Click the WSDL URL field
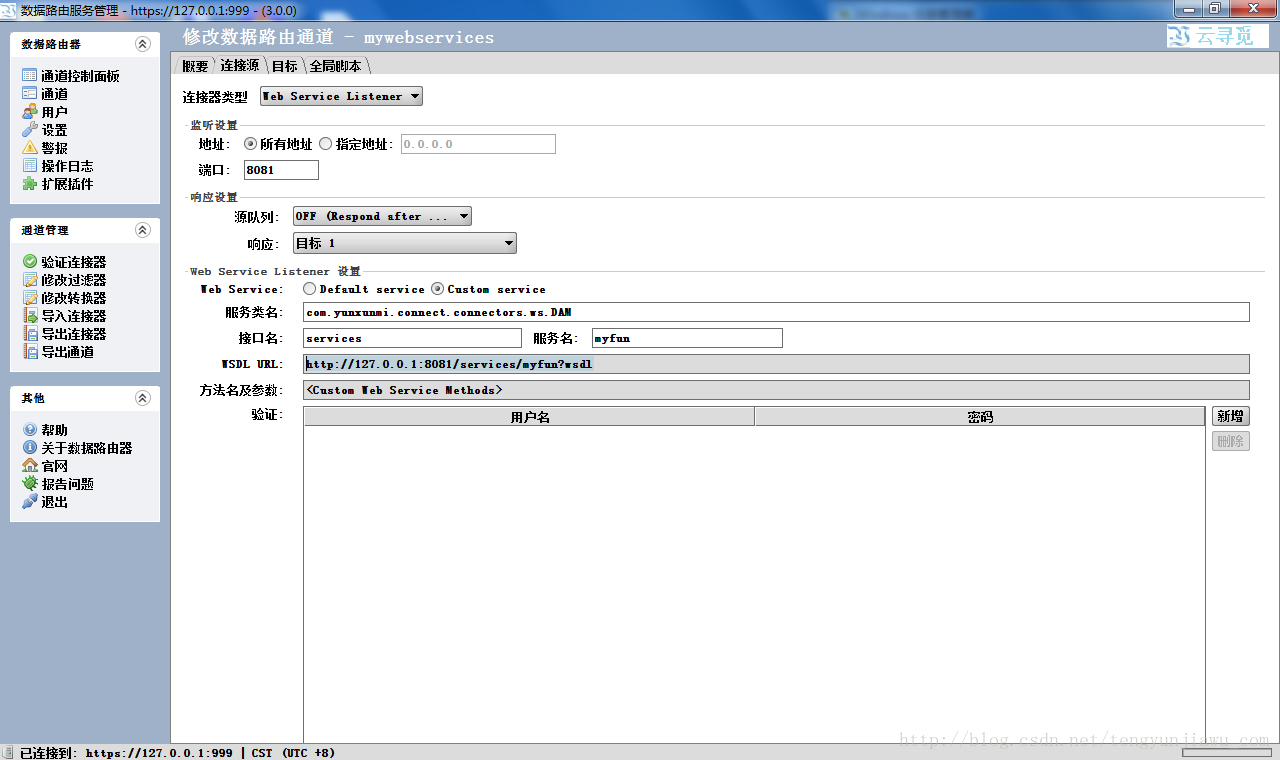 pos(776,364)
